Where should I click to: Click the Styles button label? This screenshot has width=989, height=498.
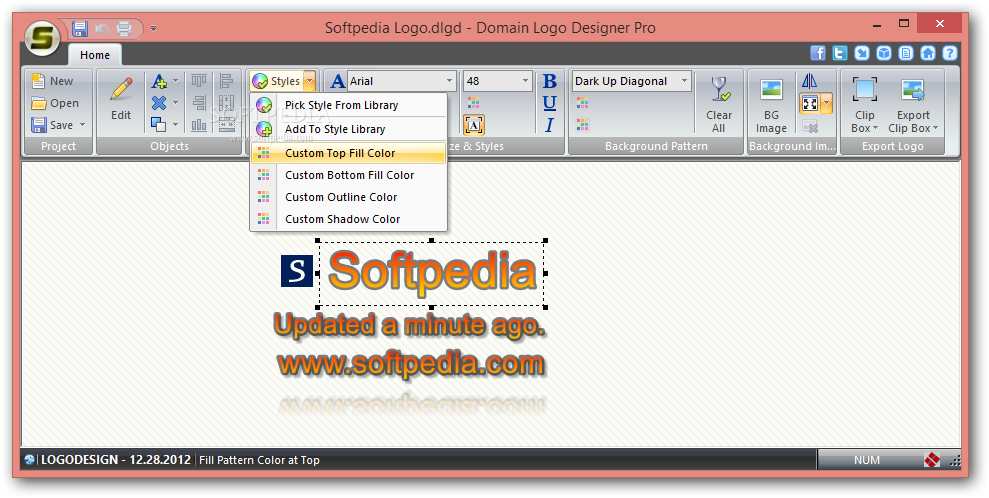[x=285, y=81]
